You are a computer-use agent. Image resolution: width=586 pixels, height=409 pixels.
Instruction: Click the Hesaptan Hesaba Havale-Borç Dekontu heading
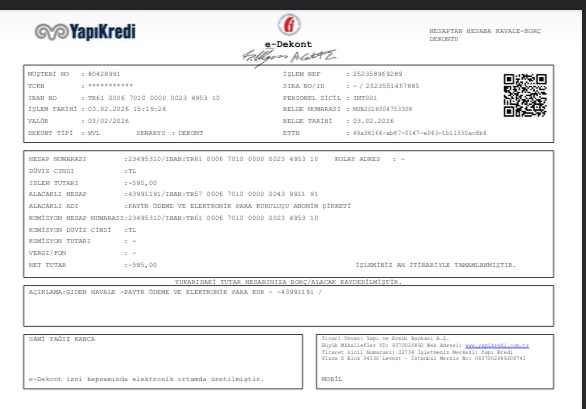click(x=485, y=35)
